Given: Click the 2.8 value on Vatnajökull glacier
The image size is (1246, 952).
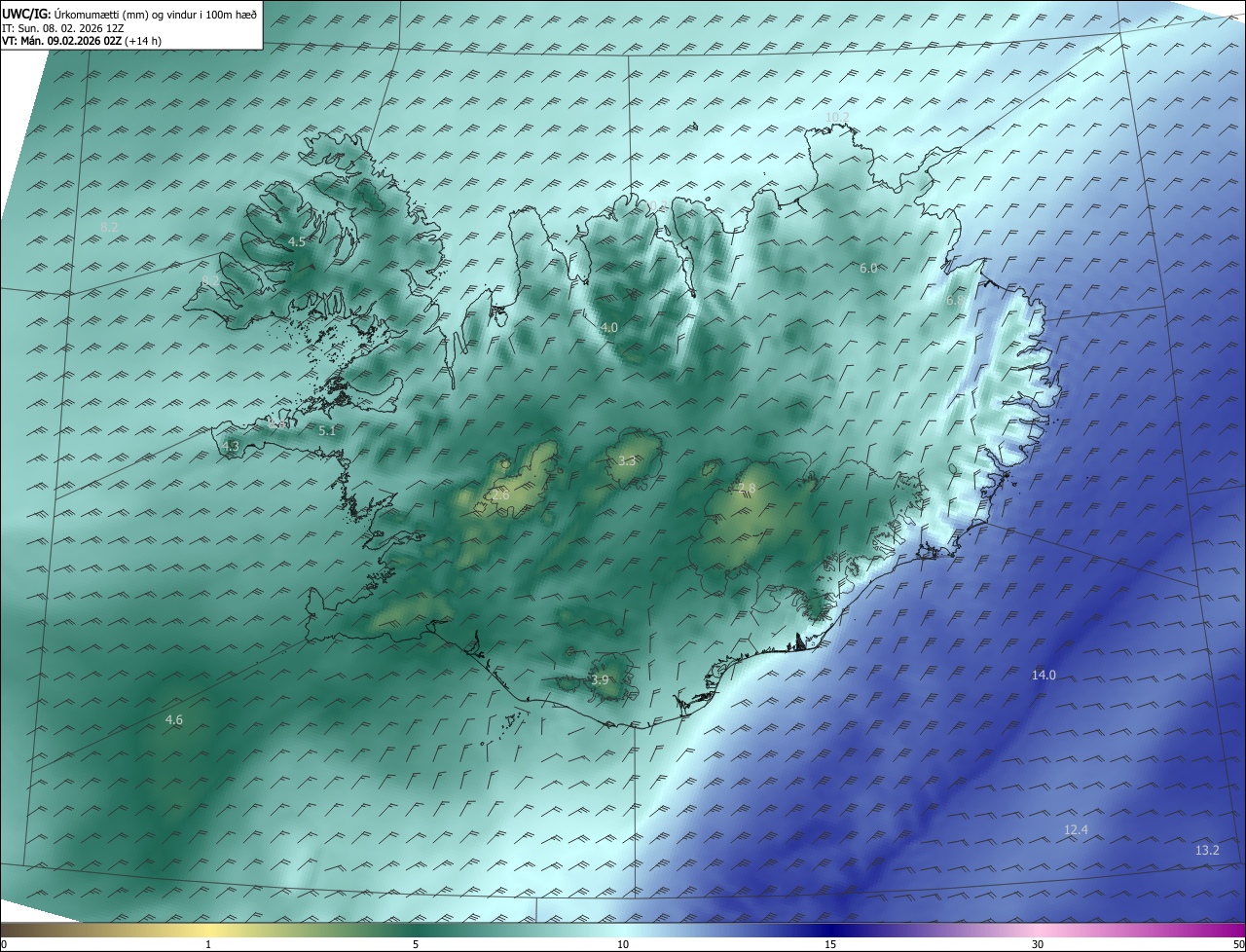Looking at the screenshot, I should pyautogui.click(x=747, y=488).
